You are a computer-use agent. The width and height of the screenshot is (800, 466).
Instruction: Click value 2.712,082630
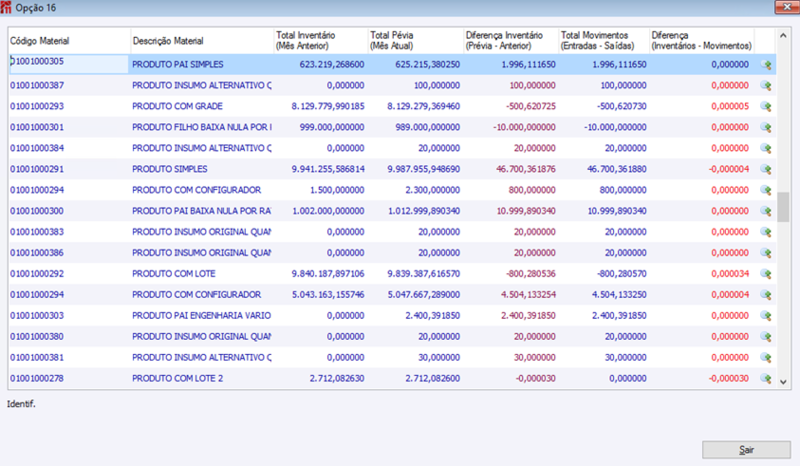pyautogui.click(x=337, y=378)
